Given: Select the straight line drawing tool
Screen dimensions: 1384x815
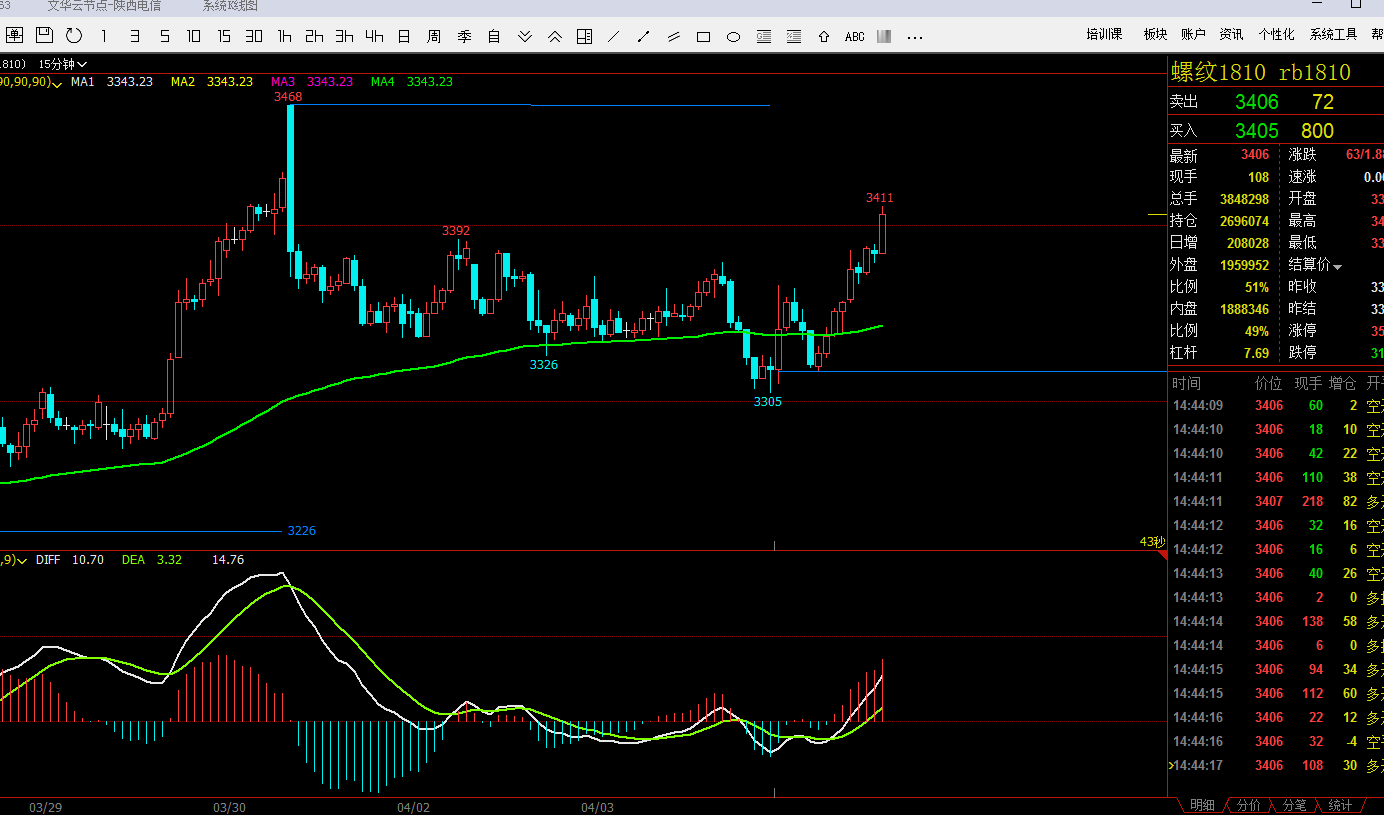Looking at the screenshot, I should pyautogui.click(x=614, y=37).
